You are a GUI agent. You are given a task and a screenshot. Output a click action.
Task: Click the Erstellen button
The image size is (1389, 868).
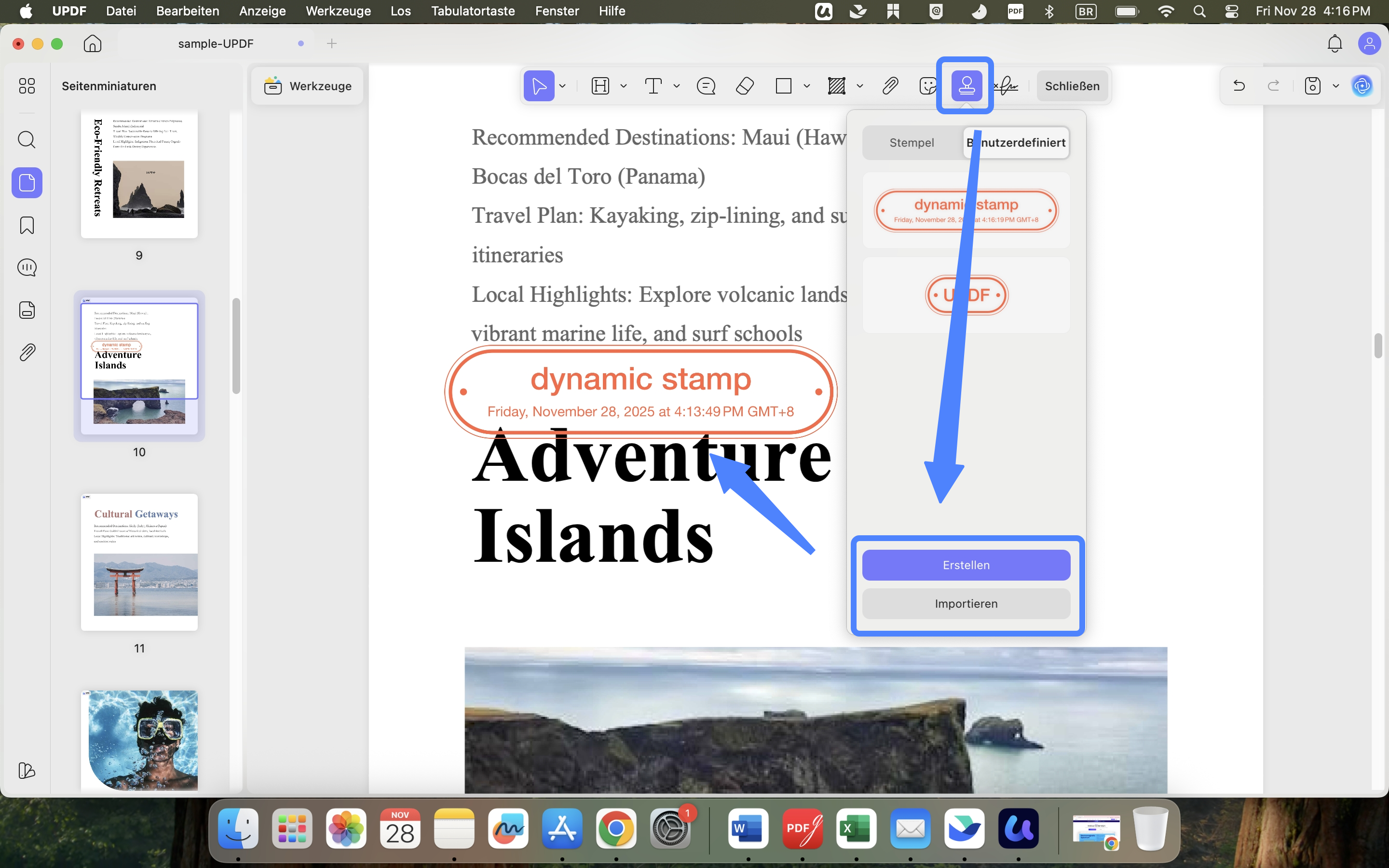(966, 564)
